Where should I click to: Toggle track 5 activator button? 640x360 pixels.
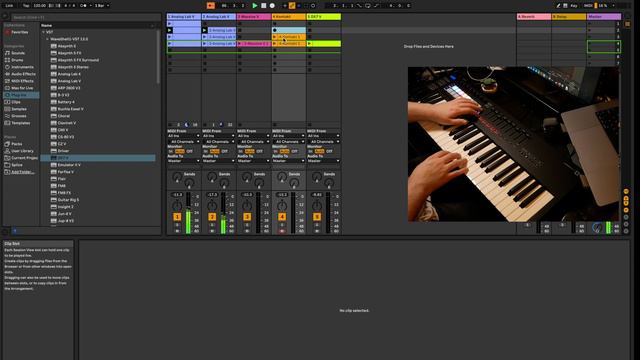point(317,217)
